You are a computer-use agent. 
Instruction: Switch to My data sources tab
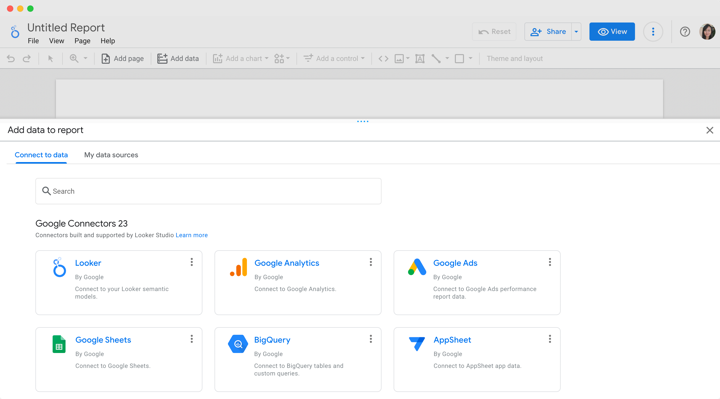click(x=111, y=155)
